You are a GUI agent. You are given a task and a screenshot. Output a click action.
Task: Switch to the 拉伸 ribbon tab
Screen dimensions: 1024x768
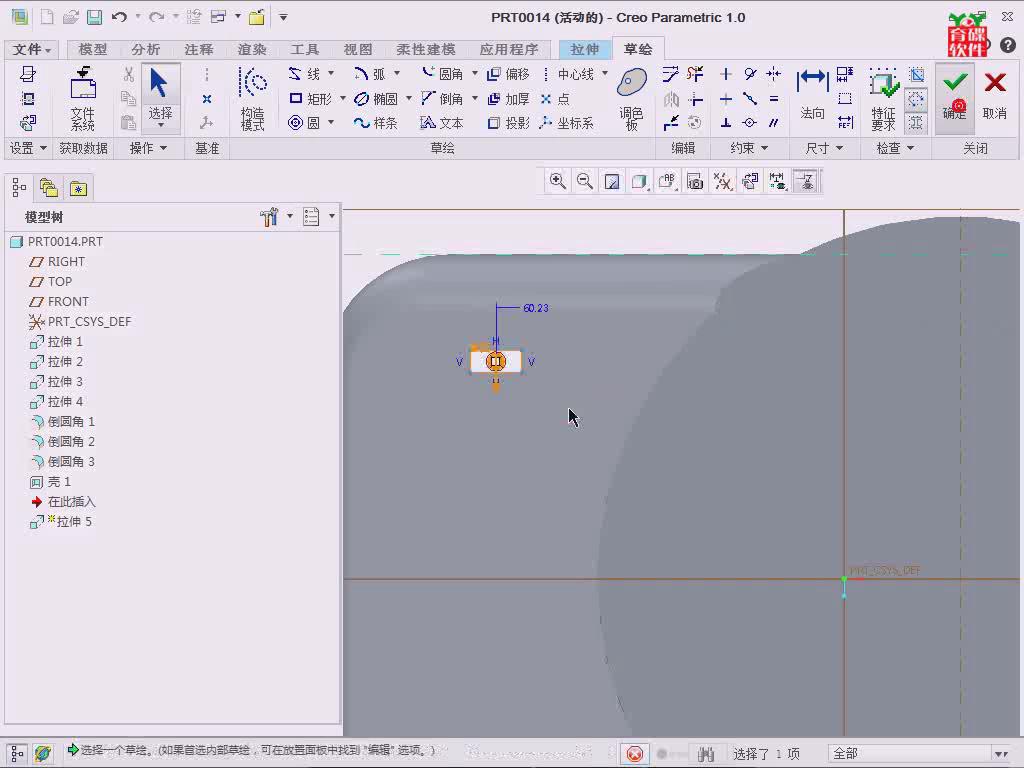(x=584, y=50)
